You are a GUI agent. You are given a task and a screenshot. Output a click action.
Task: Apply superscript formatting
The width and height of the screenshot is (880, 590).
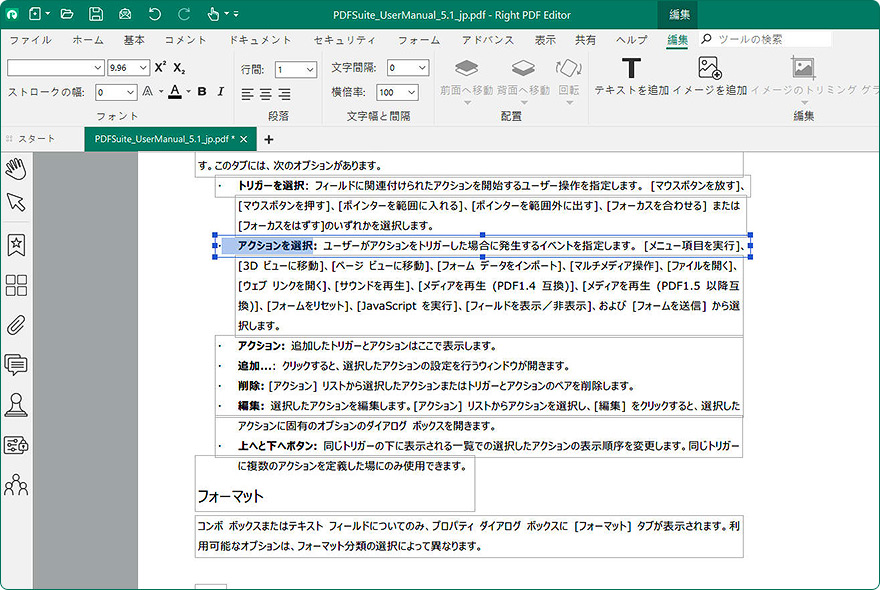161,67
